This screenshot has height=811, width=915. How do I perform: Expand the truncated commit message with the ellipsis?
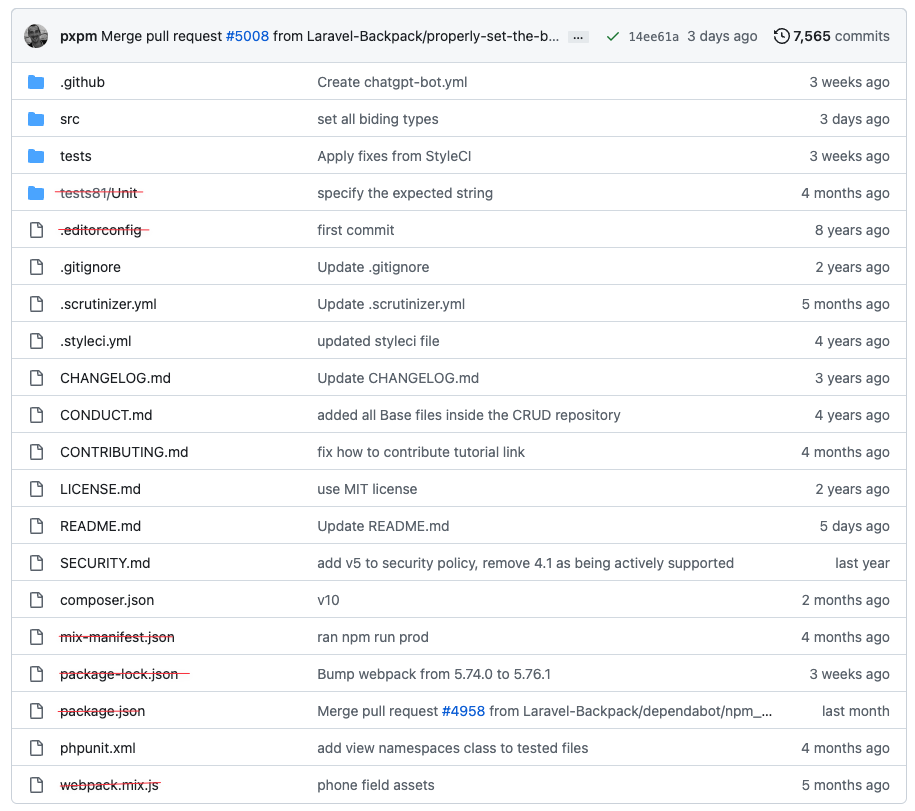point(578,36)
